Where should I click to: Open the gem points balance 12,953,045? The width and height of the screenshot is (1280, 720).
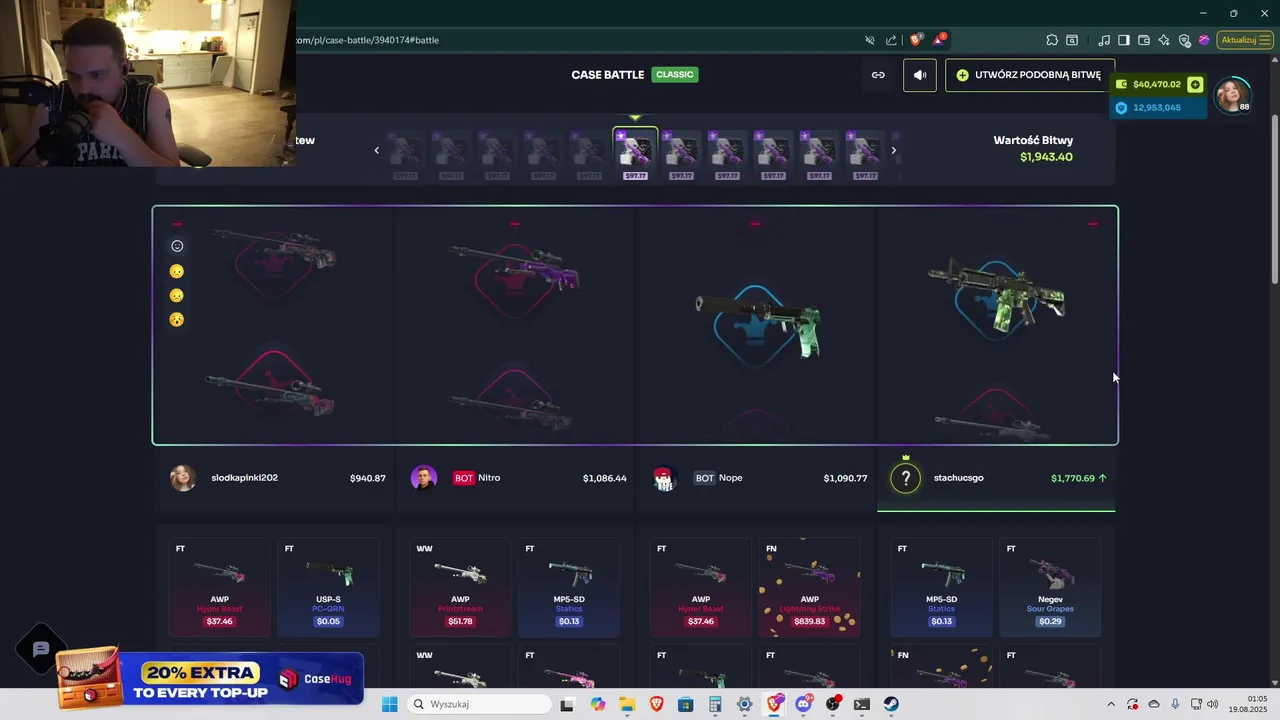[1157, 107]
